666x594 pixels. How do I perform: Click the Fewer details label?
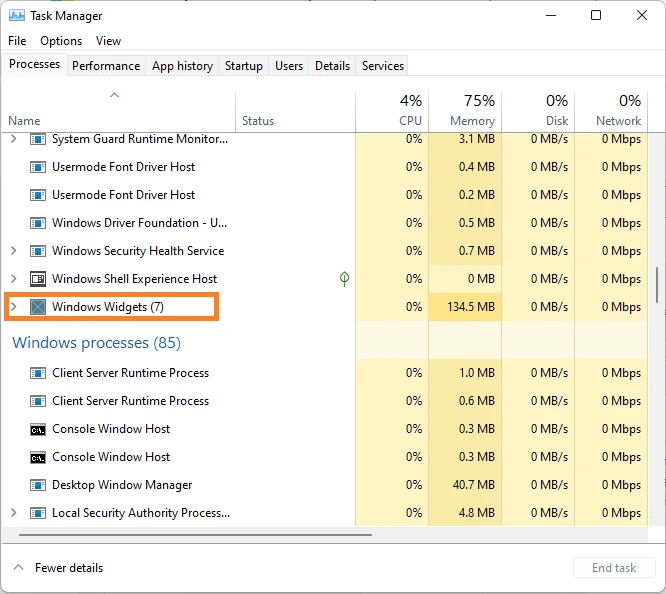69,568
